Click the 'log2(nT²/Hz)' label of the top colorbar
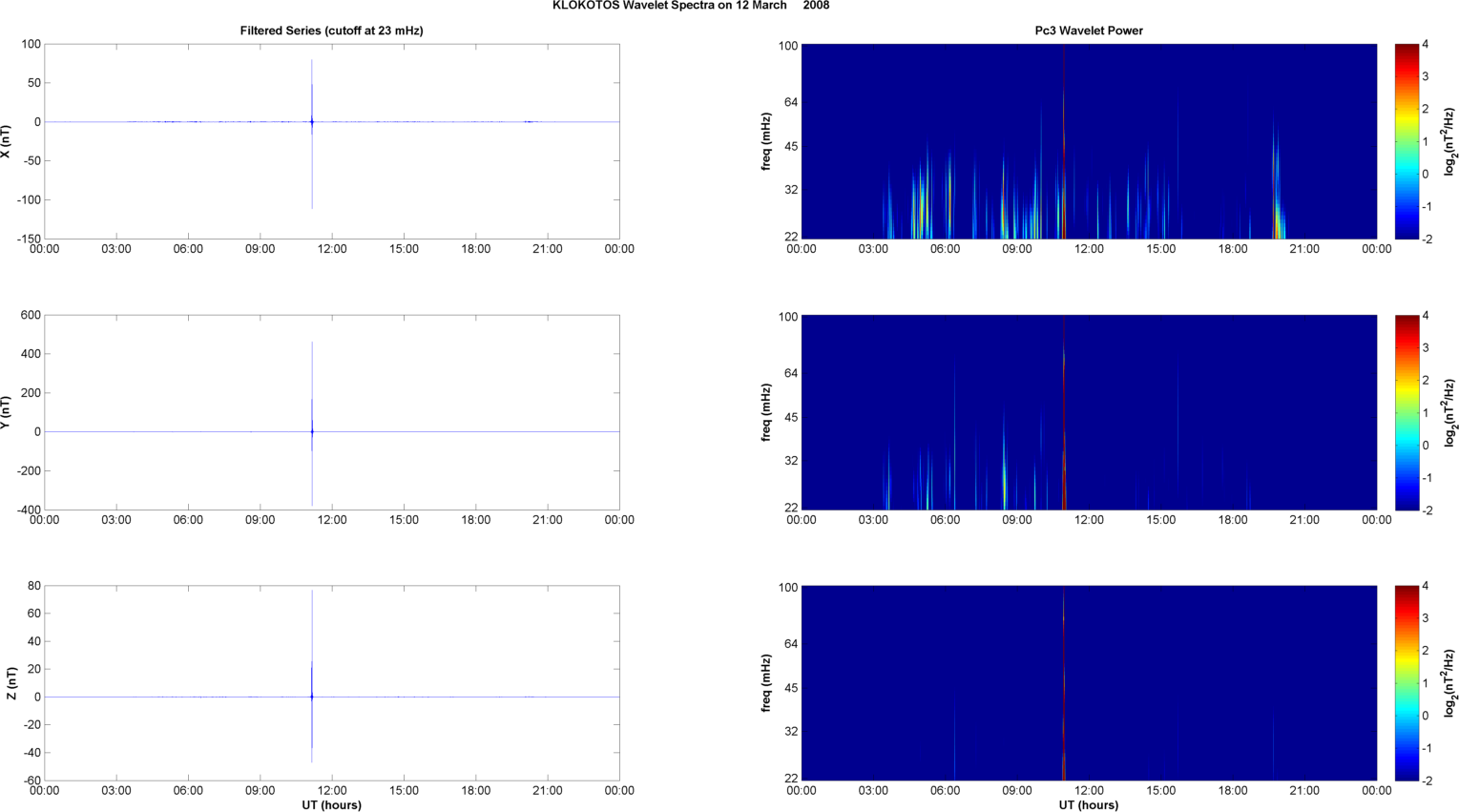The height and width of the screenshot is (812, 1459). pos(1449,141)
